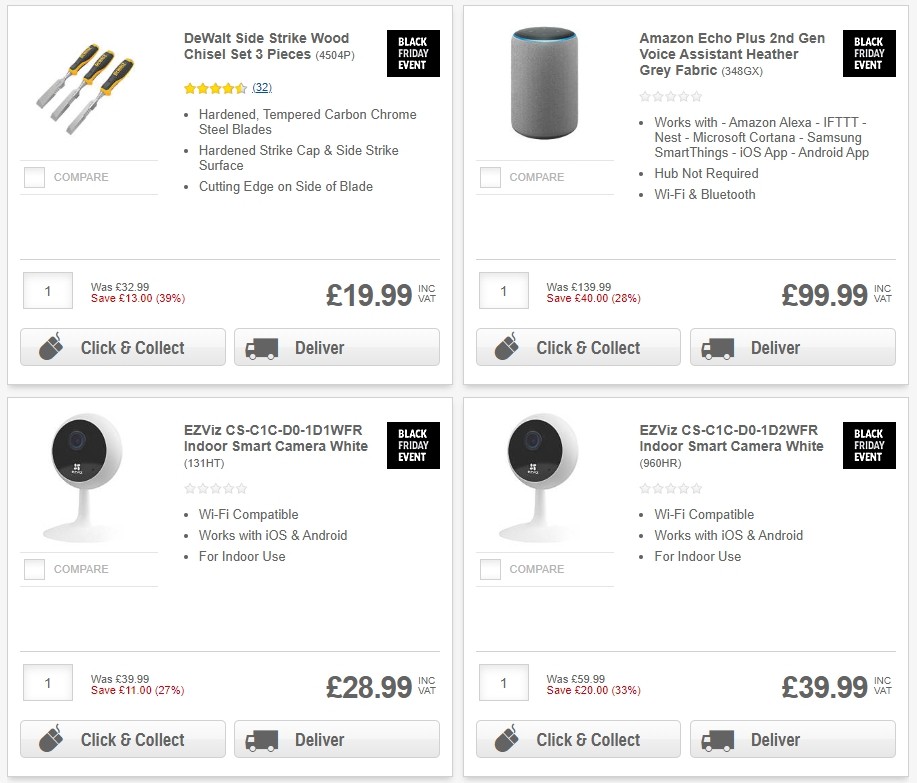Rate the Echo Plus by clicking its empty star row
The width and height of the screenshot is (917, 783).
pos(671,96)
